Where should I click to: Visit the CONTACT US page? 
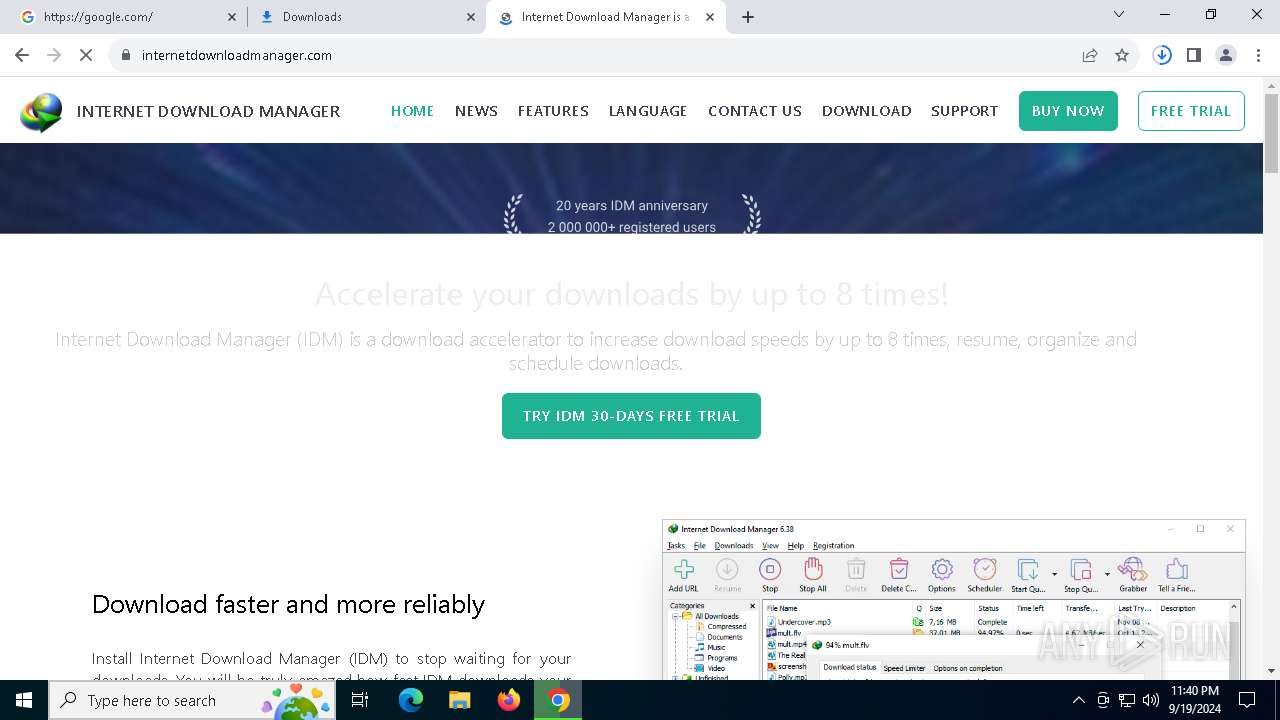755,111
